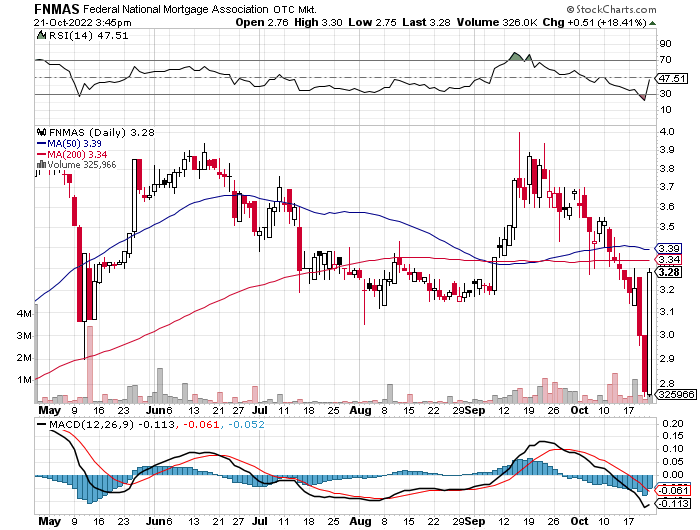Click the 29Sep label under the MACD panel

469,521
